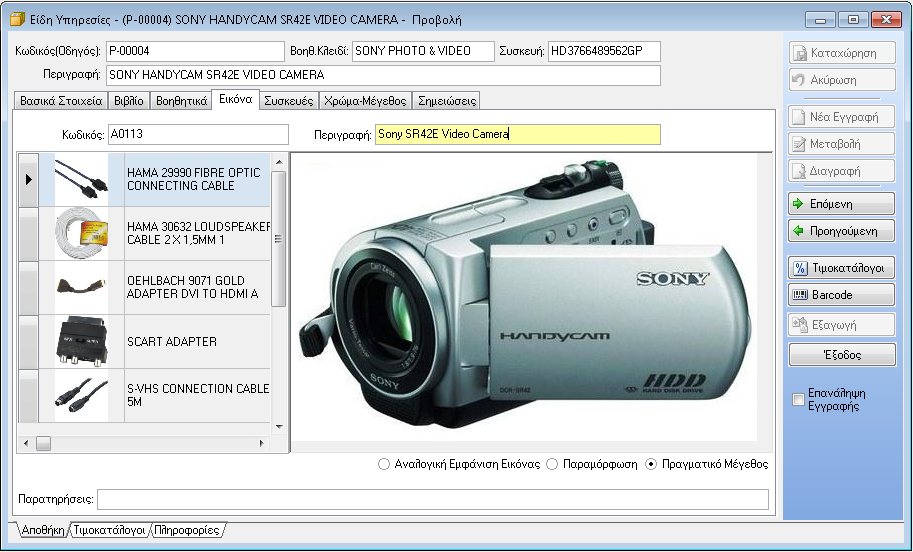Create a new record with Νέα Εγγραφή

842,116
